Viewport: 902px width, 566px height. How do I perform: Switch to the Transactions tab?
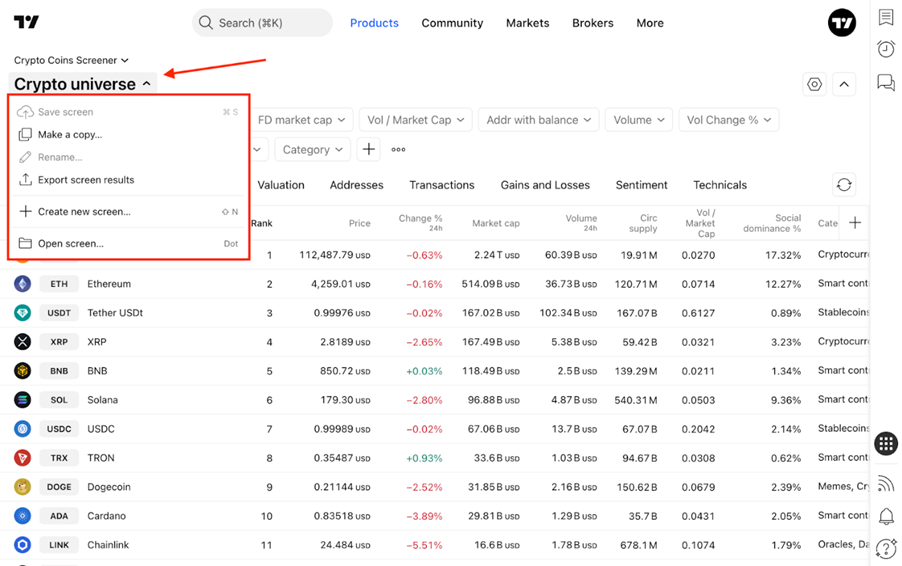(442, 185)
